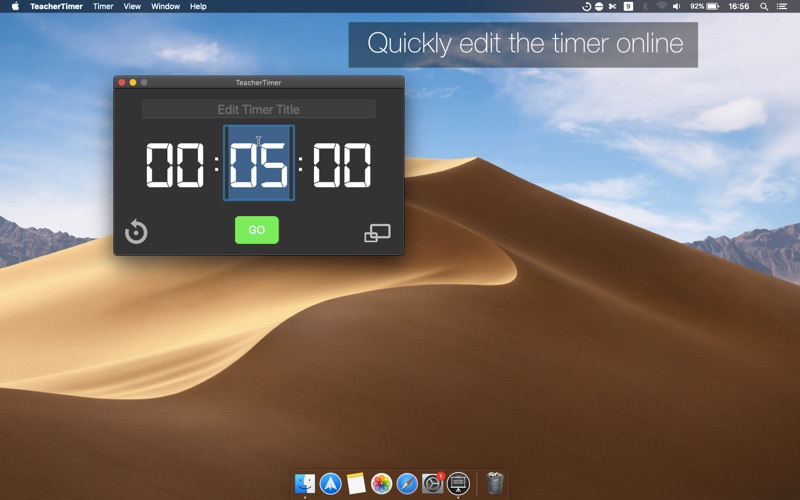Click the scissors-like menu bar icon

point(612,7)
